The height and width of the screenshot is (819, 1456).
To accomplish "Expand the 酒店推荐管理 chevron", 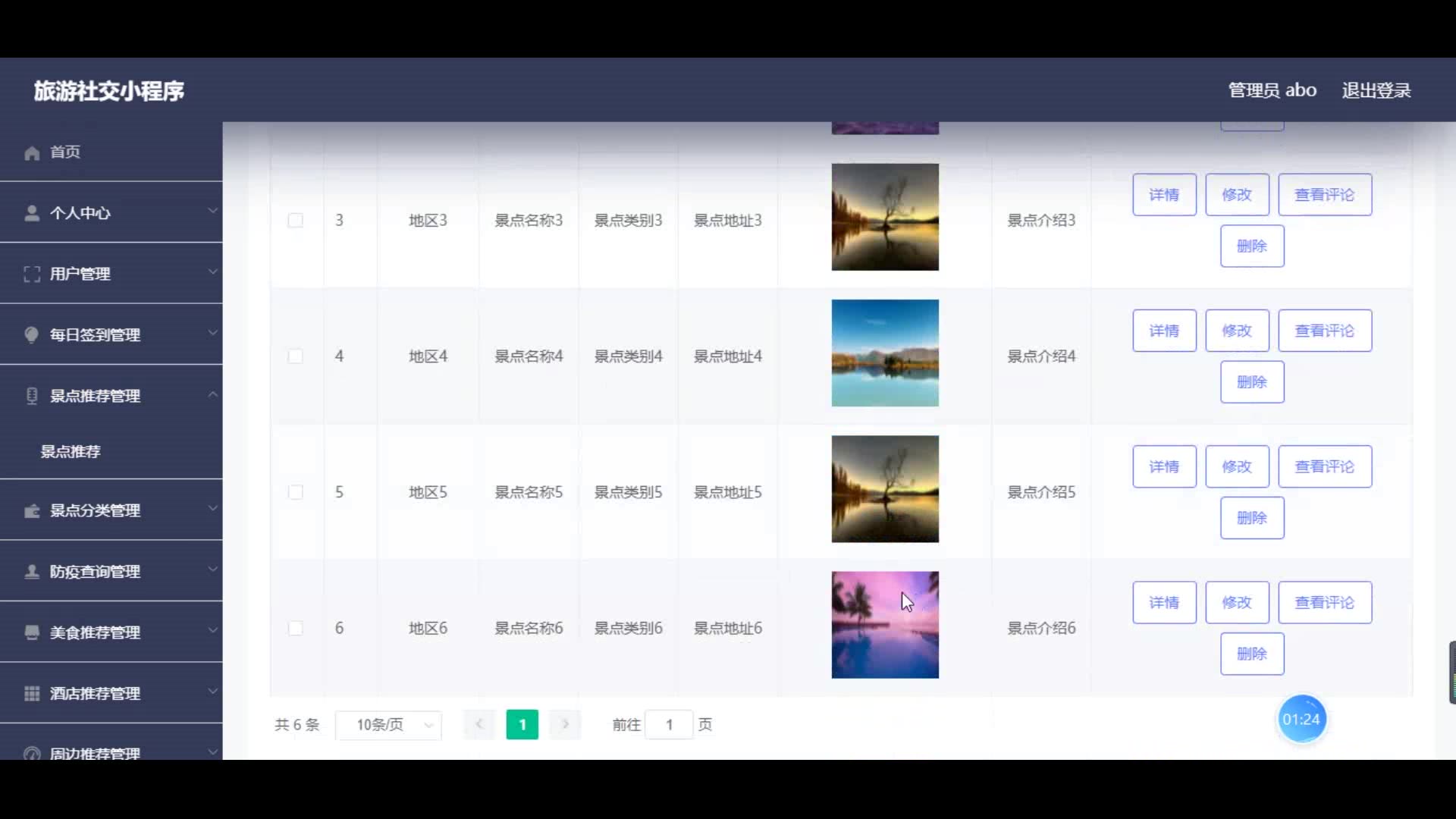I will (213, 691).
